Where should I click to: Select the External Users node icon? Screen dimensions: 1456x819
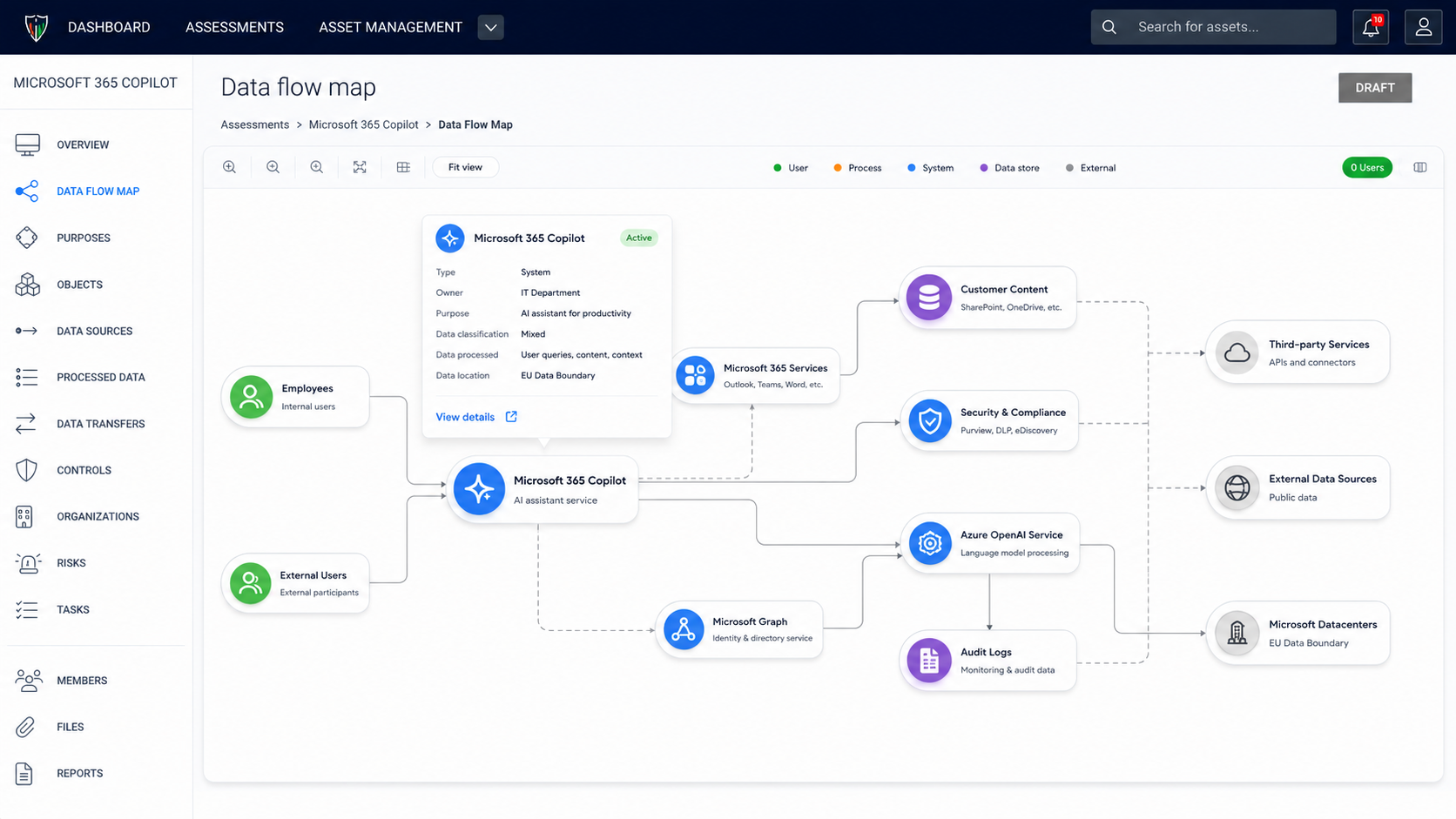click(x=251, y=583)
